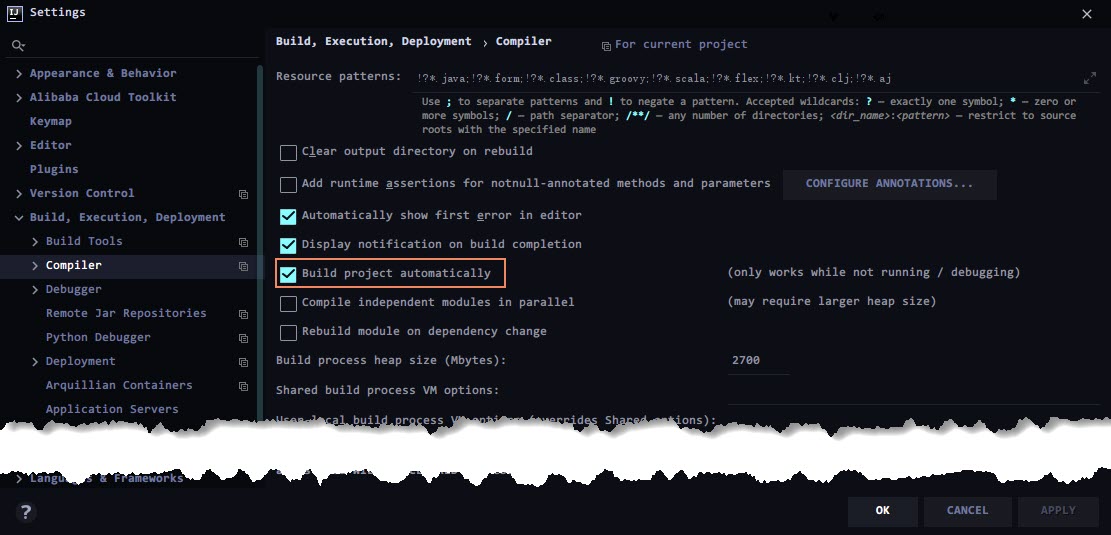Screen dimensions: 1111x535
Task: Expand the Resource patterns field icon
Action: coord(1090,78)
